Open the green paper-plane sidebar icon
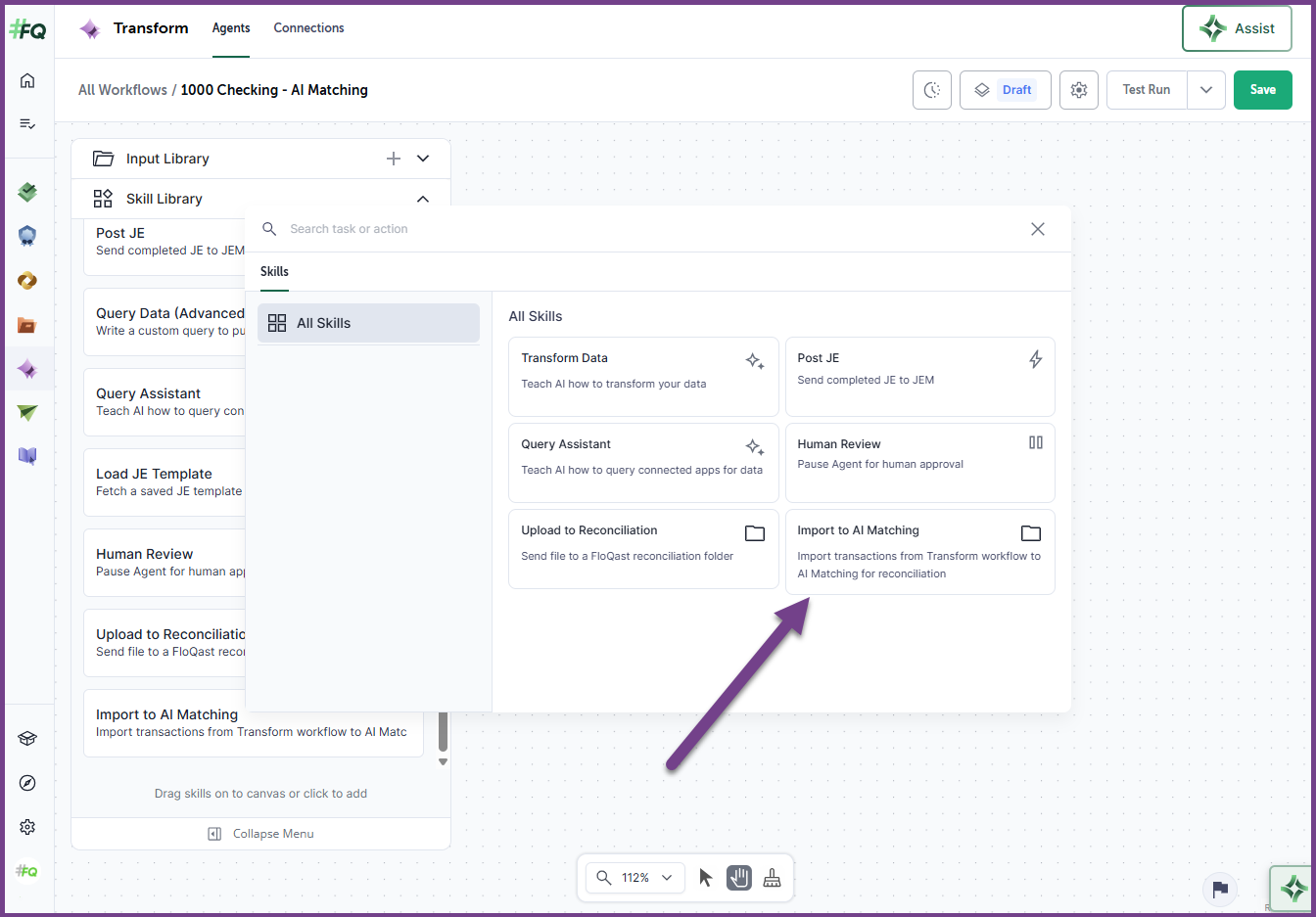Screen dimensions: 1316x917 pyautogui.click(x=27, y=412)
